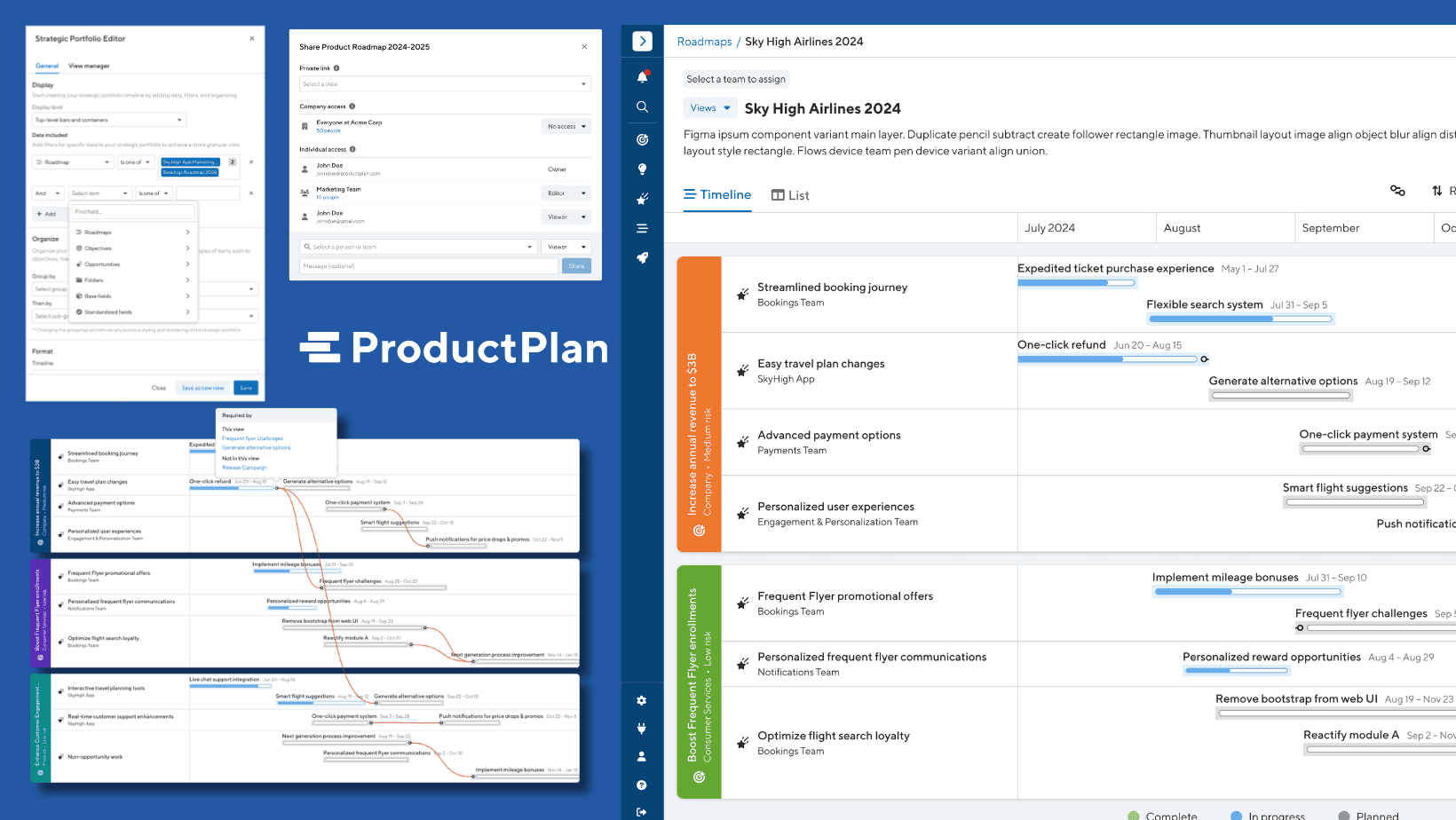Click Message (optional) field in Share dialog
Image resolution: width=1456 pixels, height=820 pixels.
point(429,266)
